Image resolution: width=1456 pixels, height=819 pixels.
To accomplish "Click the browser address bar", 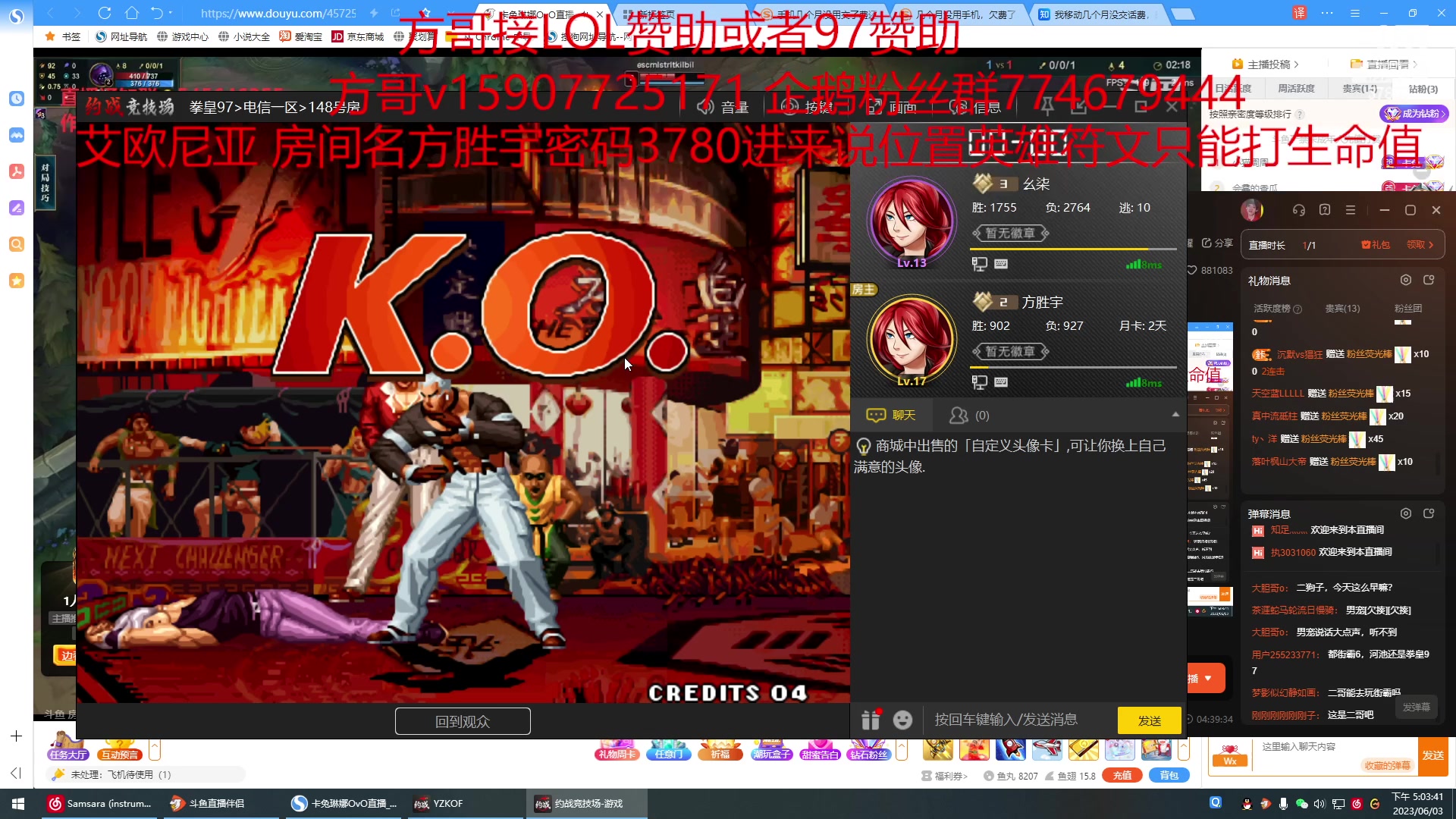I will (278, 13).
